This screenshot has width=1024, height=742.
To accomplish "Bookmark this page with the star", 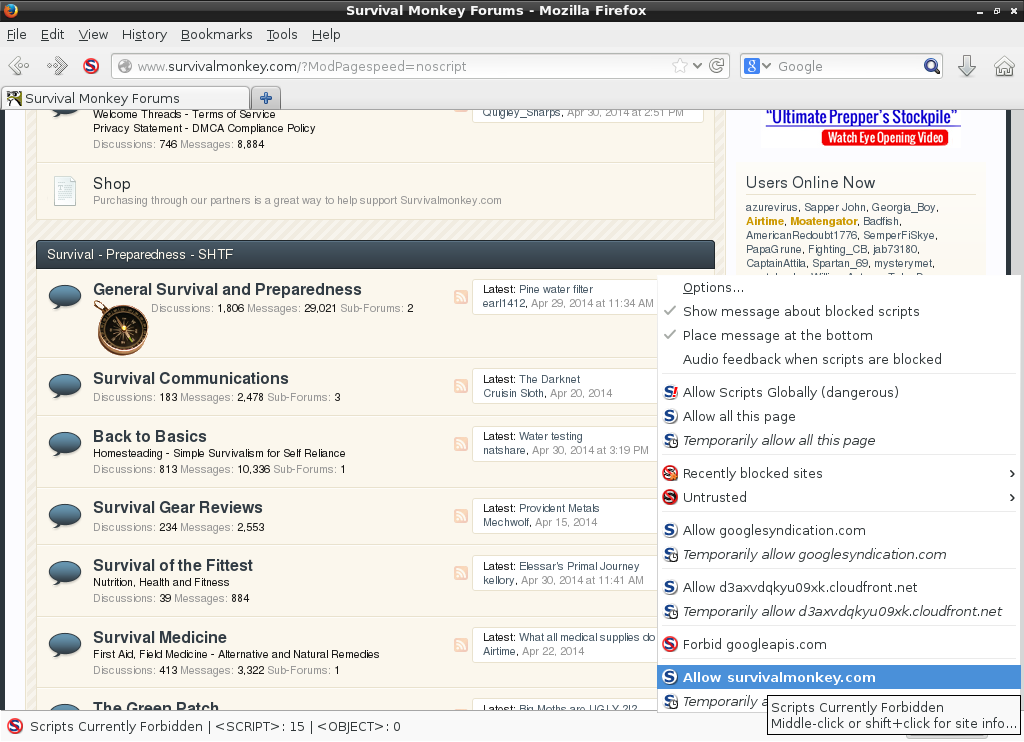I will [x=680, y=66].
